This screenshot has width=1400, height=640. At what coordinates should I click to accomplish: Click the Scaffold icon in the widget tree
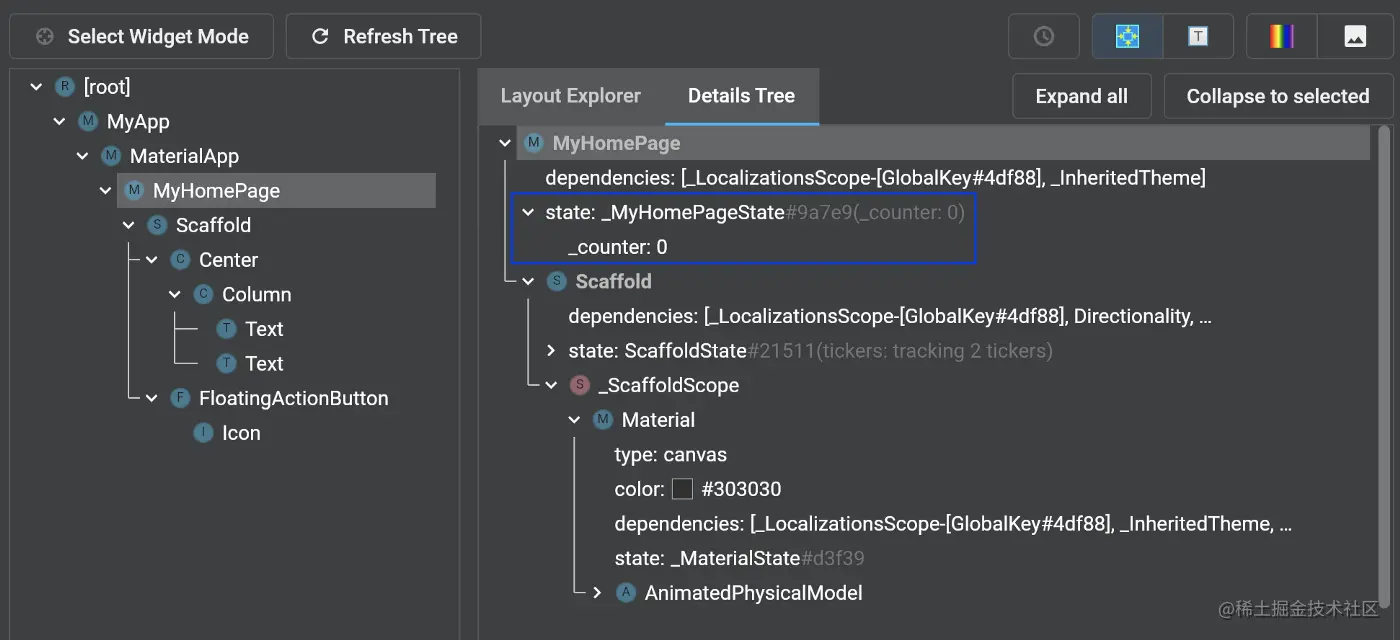[157, 225]
